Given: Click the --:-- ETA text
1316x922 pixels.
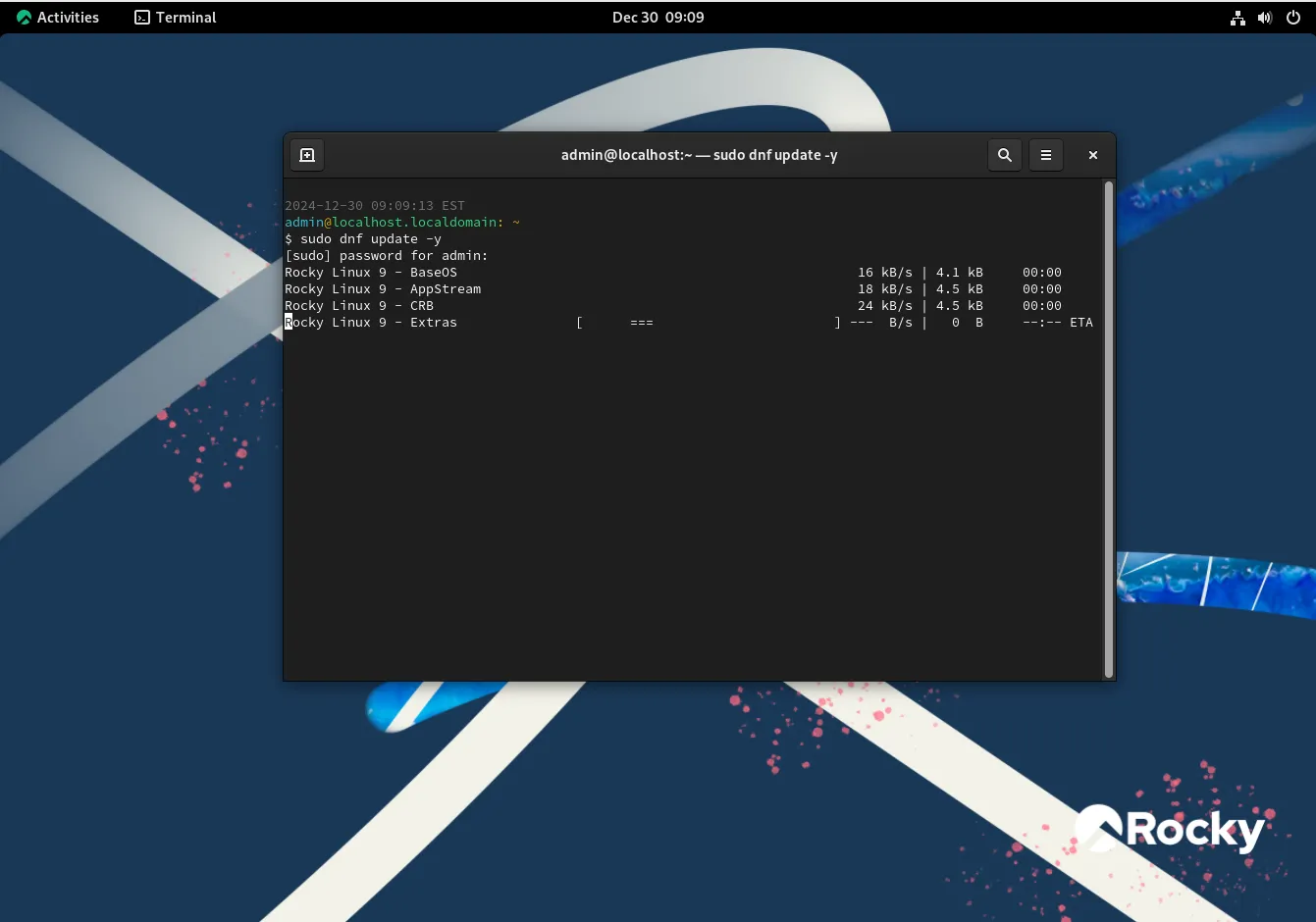Looking at the screenshot, I should click(x=1058, y=323).
